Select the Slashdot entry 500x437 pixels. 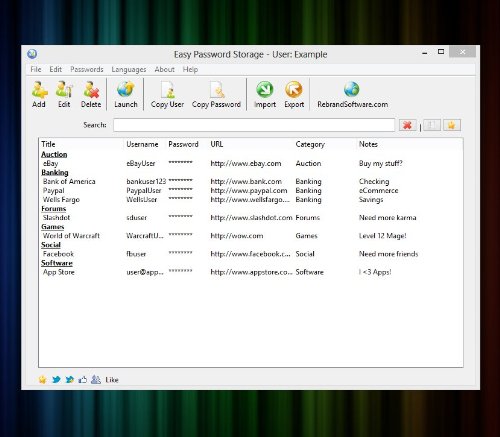coord(251,218)
